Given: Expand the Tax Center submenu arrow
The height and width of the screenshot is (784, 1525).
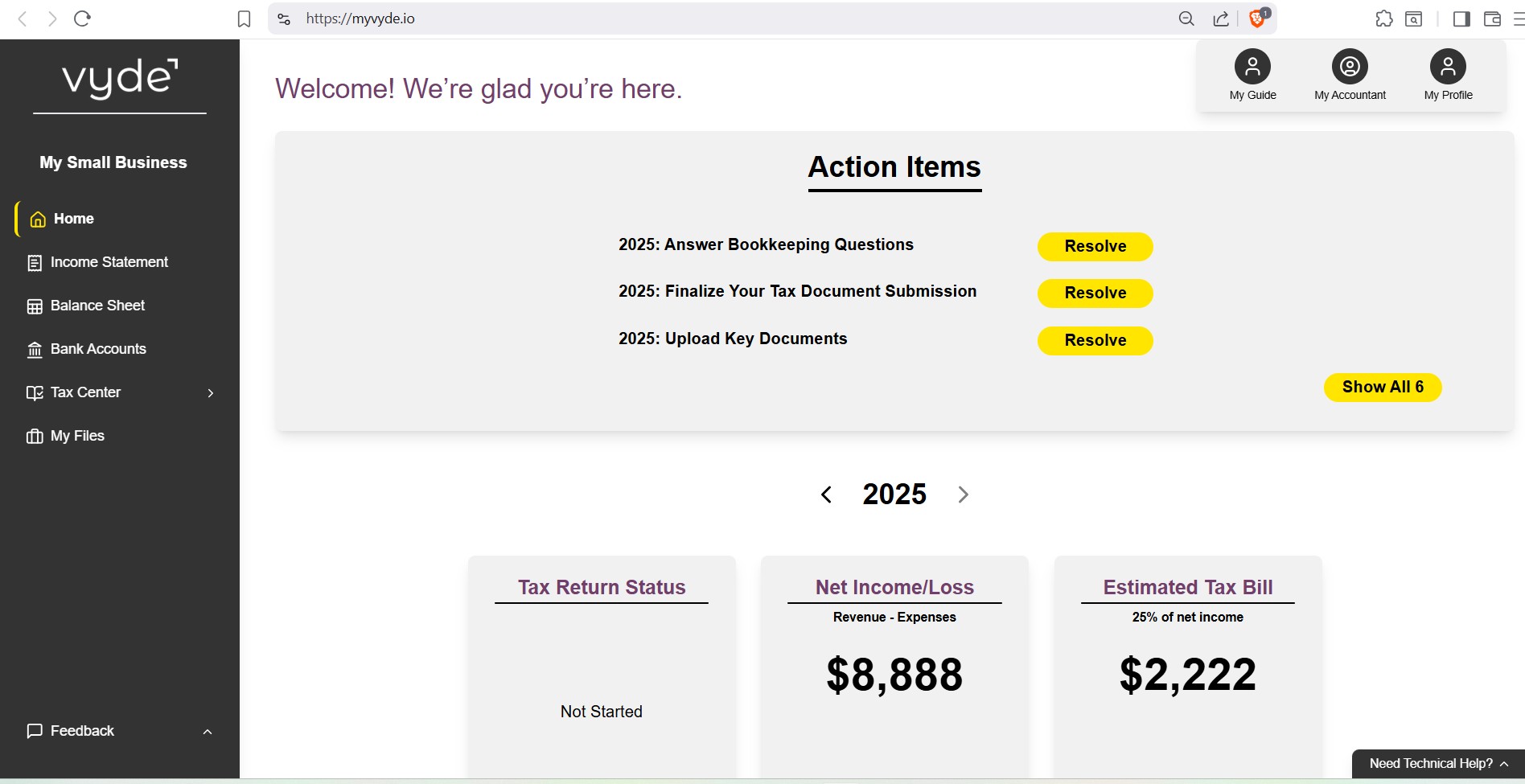Looking at the screenshot, I should pyautogui.click(x=211, y=392).
